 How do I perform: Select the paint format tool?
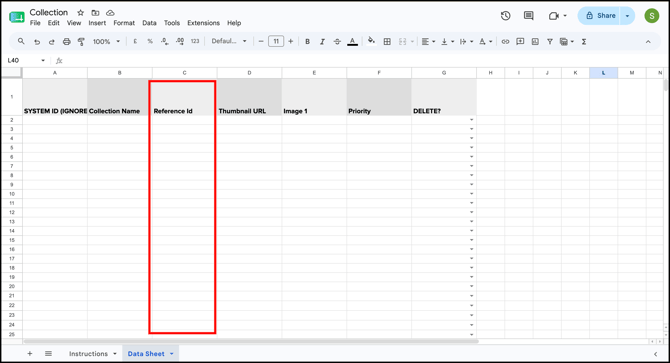tap(81, 41)
